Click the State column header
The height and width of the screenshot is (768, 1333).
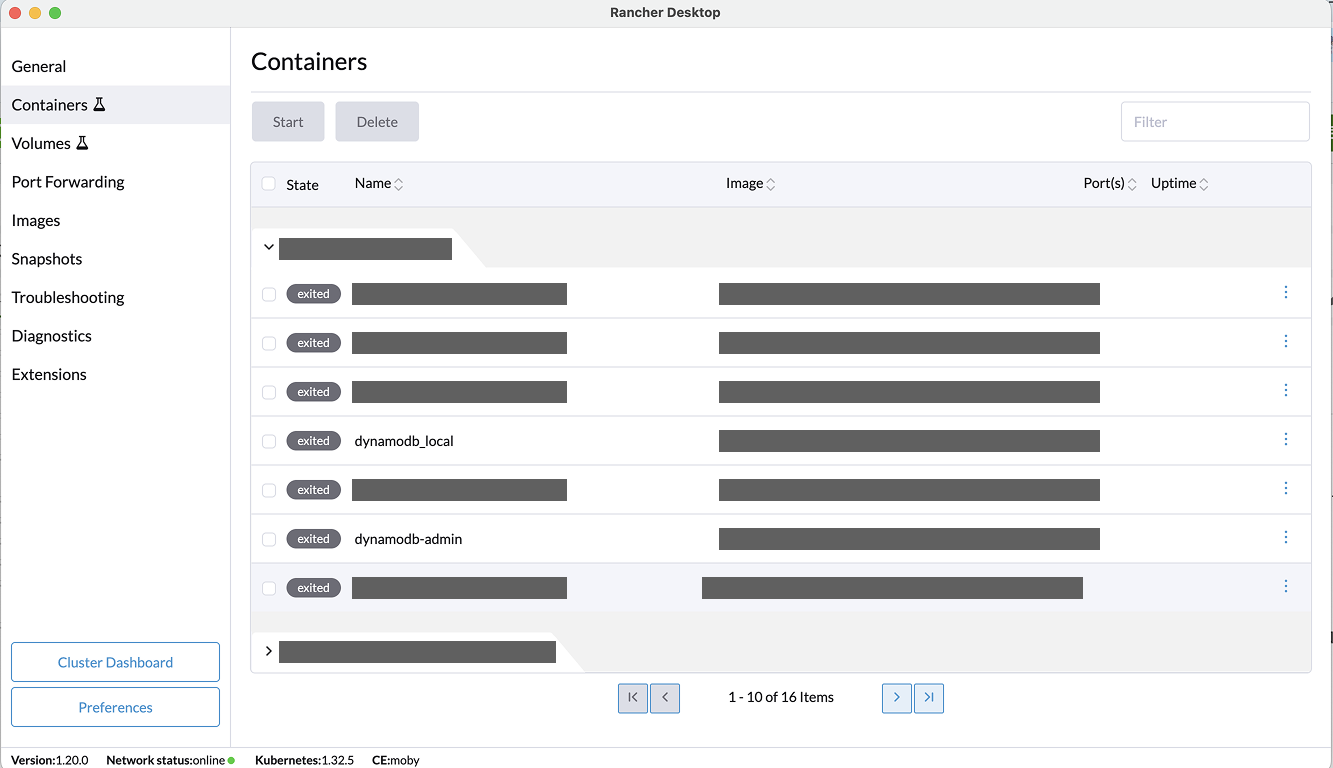click(x=302, y=185)
